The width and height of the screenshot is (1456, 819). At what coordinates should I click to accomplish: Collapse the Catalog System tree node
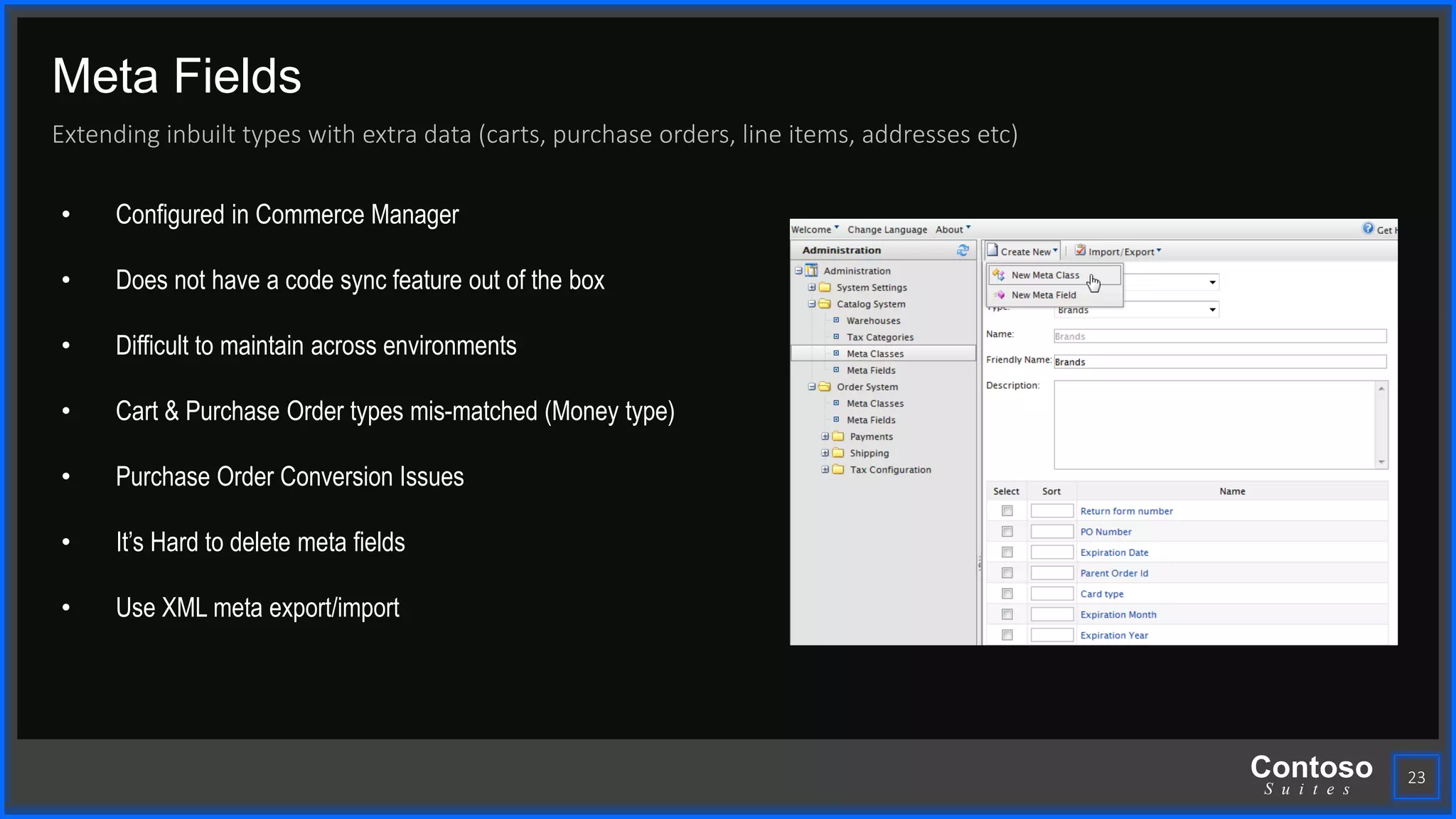[x=811, y=304]
